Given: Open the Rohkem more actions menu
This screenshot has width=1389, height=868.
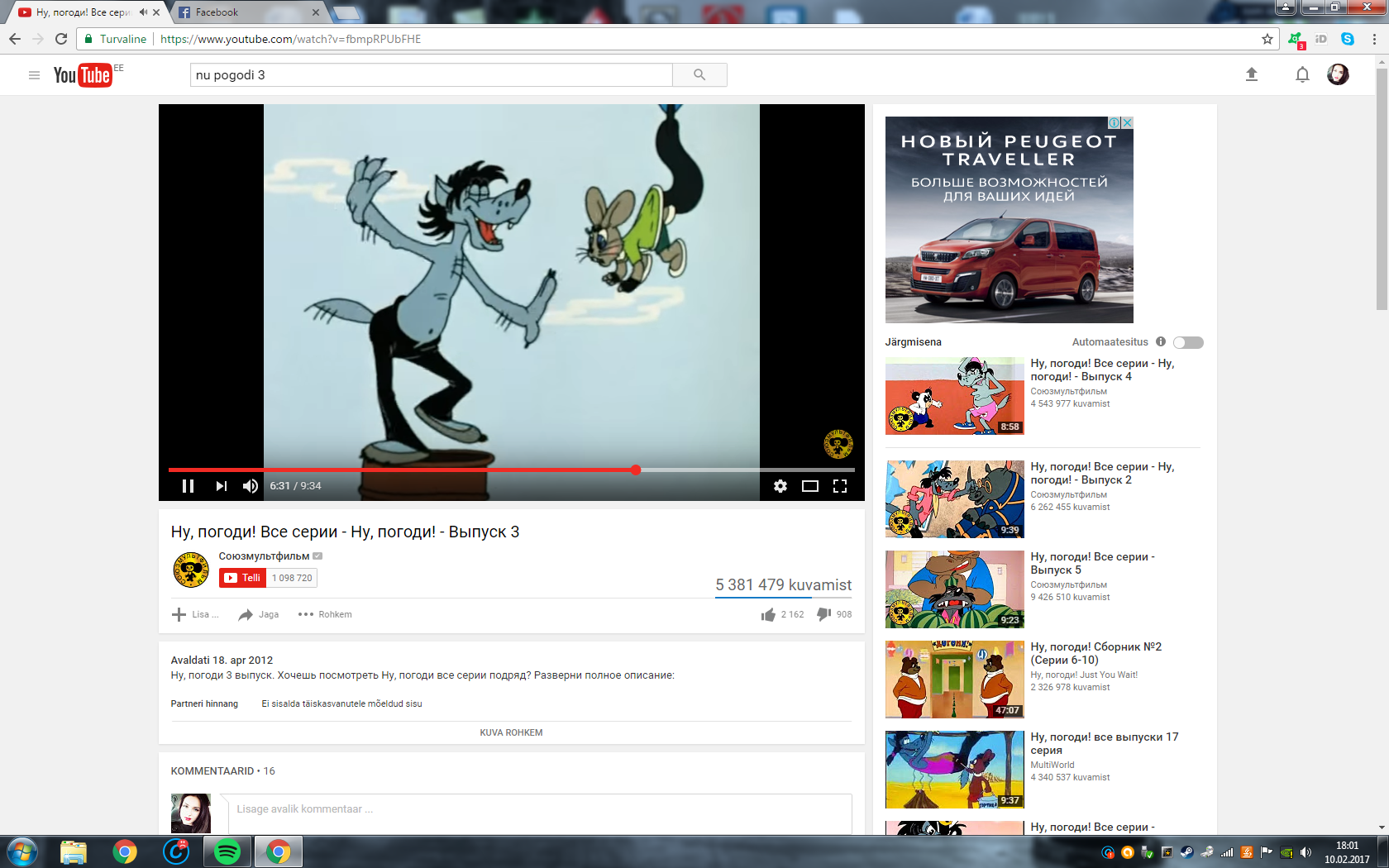Looking at the screenshot, I should click(x=325, y=614).
